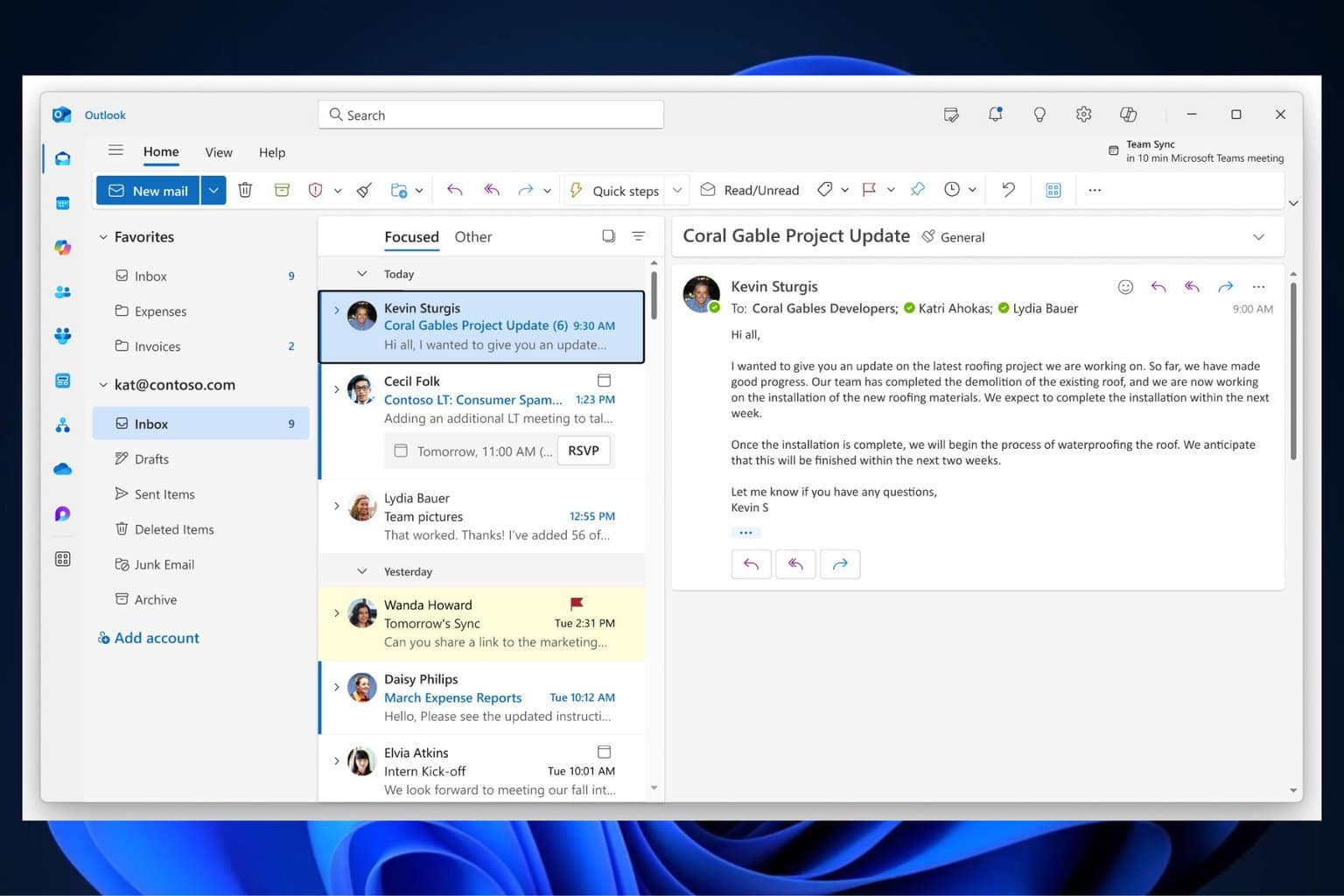Viewport: 1344px width, 896px height.
Task: Click the Snooze clock icon
Action: (952, 190)
